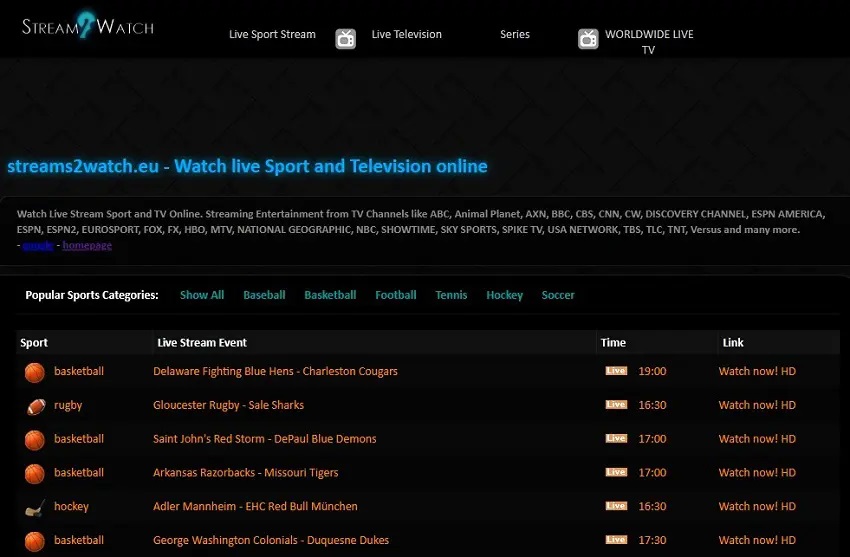The width and height of the screenshot is (850, 557).
Task: Click basketball icon in Saint John's Red Storm row
Action: [35, 440]
